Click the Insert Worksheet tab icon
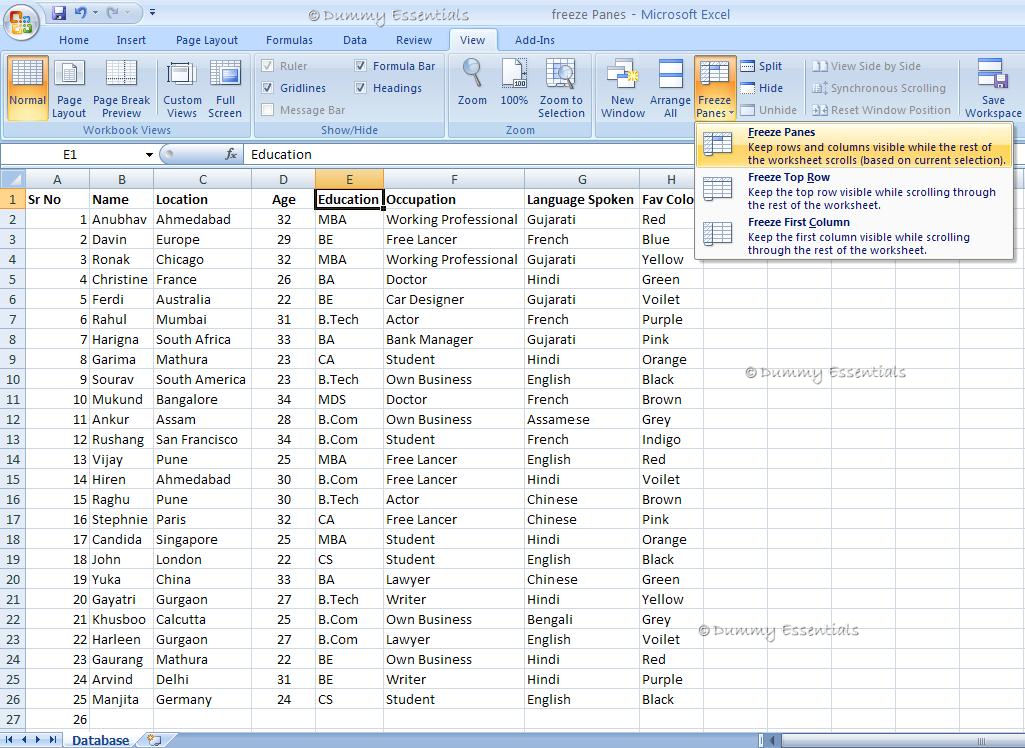 coord(154,740)
